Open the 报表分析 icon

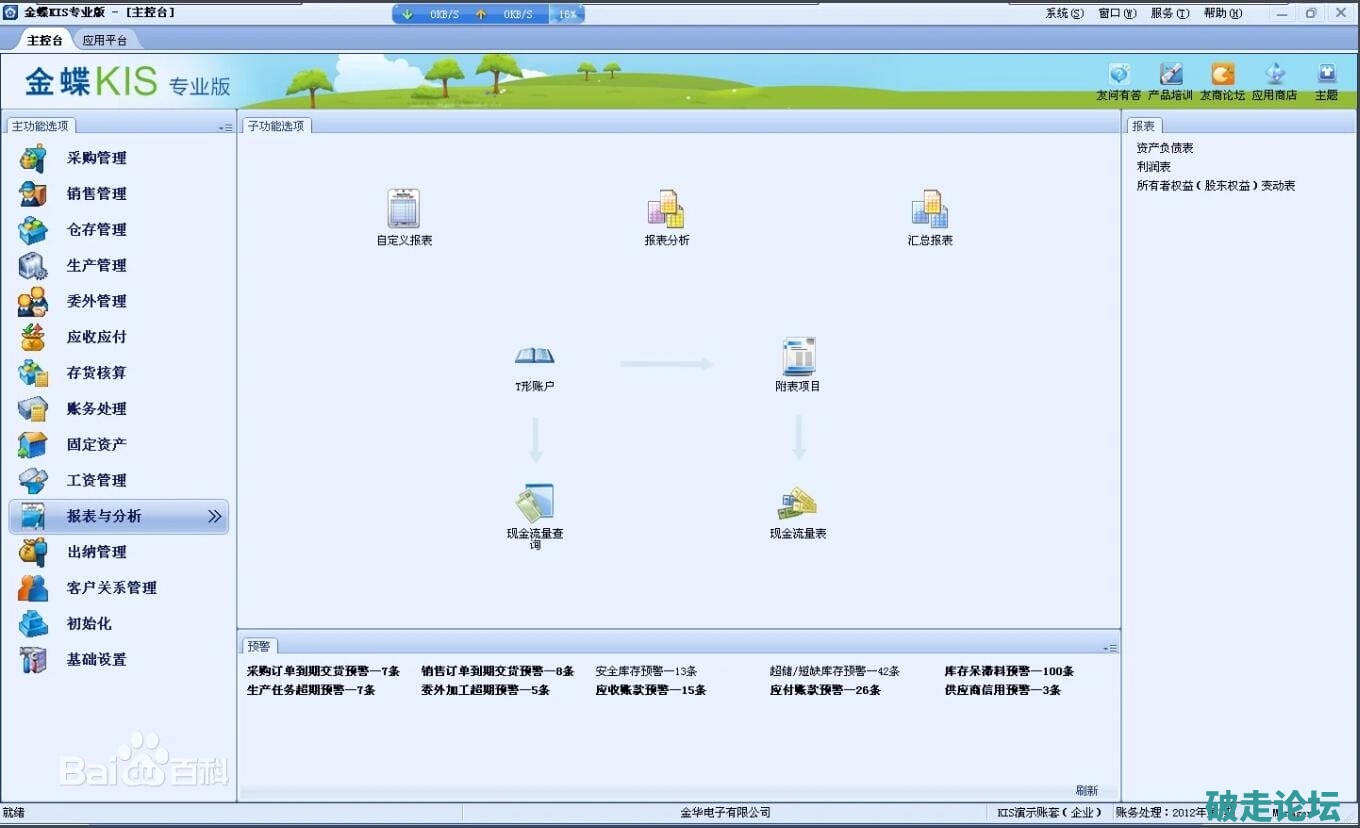[x=666, y=209]
